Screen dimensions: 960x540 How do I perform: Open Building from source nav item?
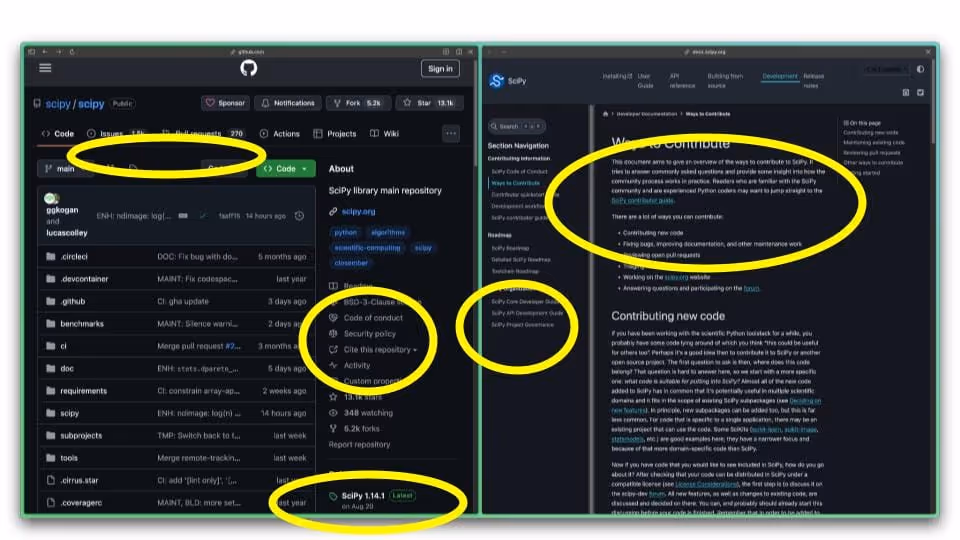pos(725,81)
